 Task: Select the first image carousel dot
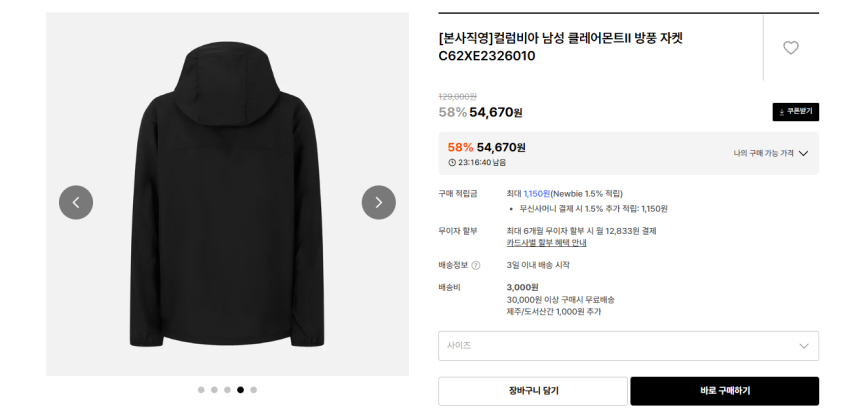pos(201,390)
